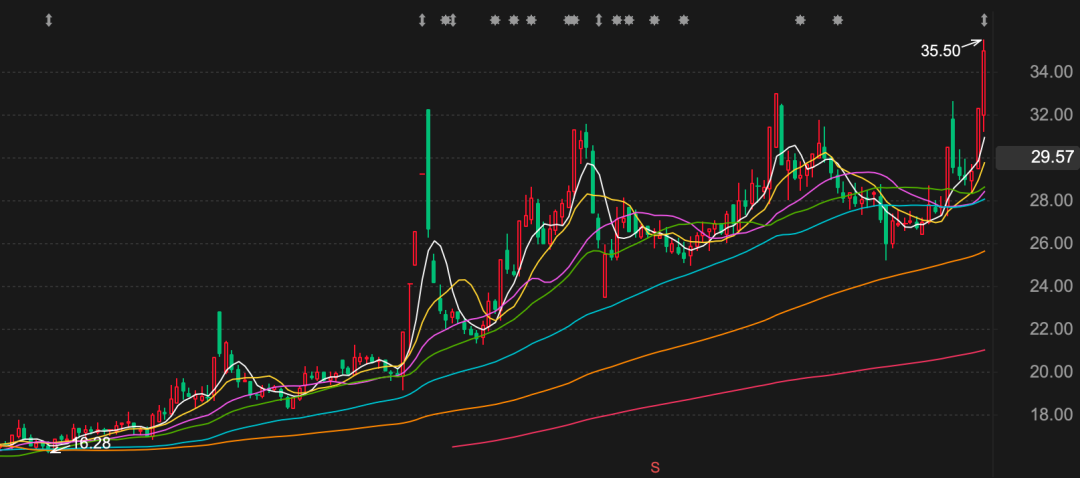Click the rightmost up-down arrow marker in top row

pos(984,20)
